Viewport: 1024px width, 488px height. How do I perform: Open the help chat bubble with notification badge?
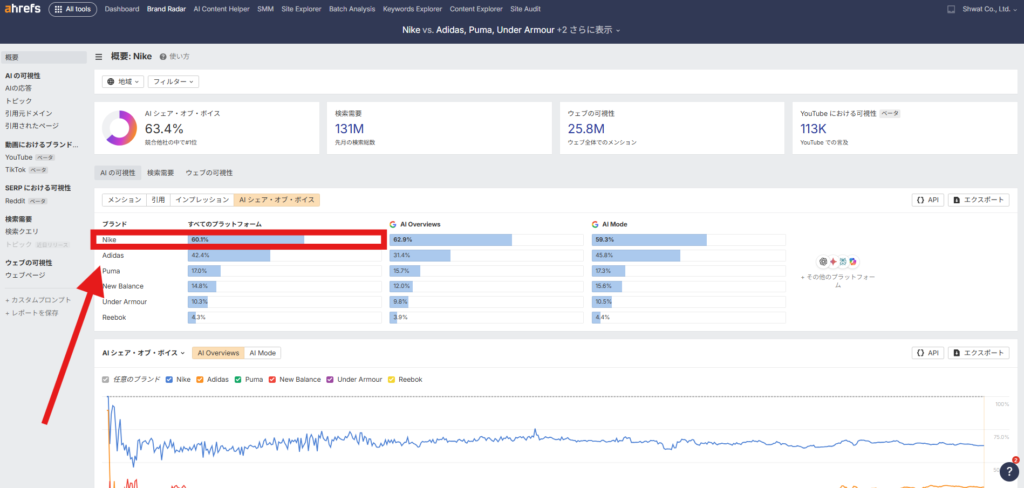point(1009,472)
